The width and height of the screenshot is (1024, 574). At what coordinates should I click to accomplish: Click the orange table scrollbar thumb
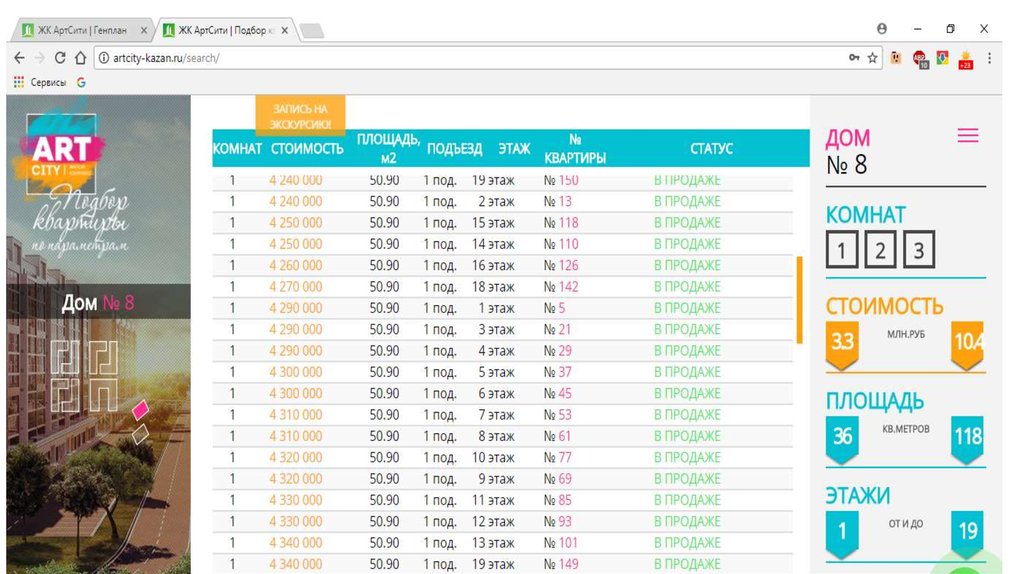coord(798,300)
